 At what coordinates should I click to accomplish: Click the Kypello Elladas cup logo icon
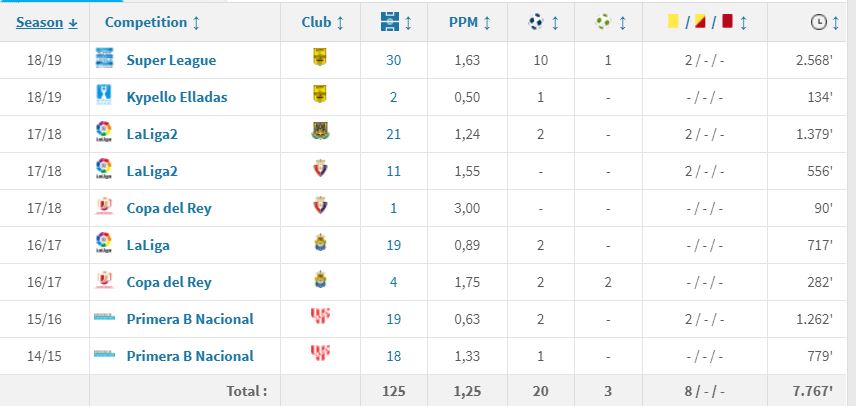tap(103, 96)
